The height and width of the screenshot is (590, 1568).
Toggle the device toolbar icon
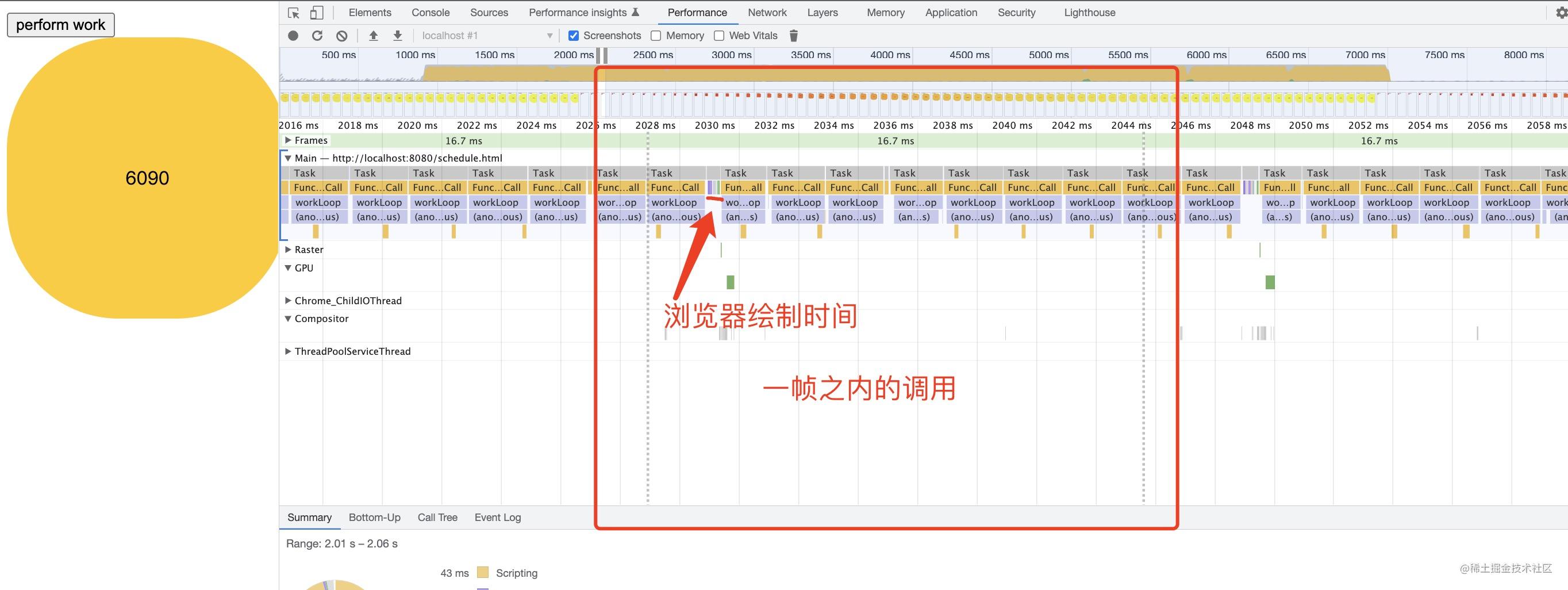[x=316, y=13]
